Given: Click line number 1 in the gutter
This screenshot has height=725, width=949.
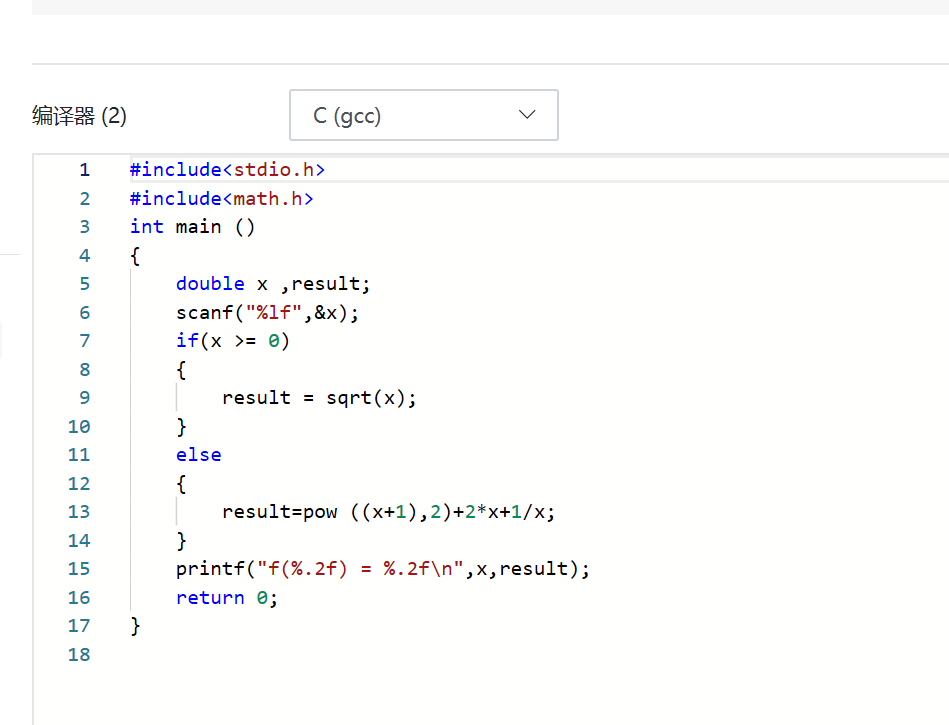Looking at the screenshot, I should [84, 170].
